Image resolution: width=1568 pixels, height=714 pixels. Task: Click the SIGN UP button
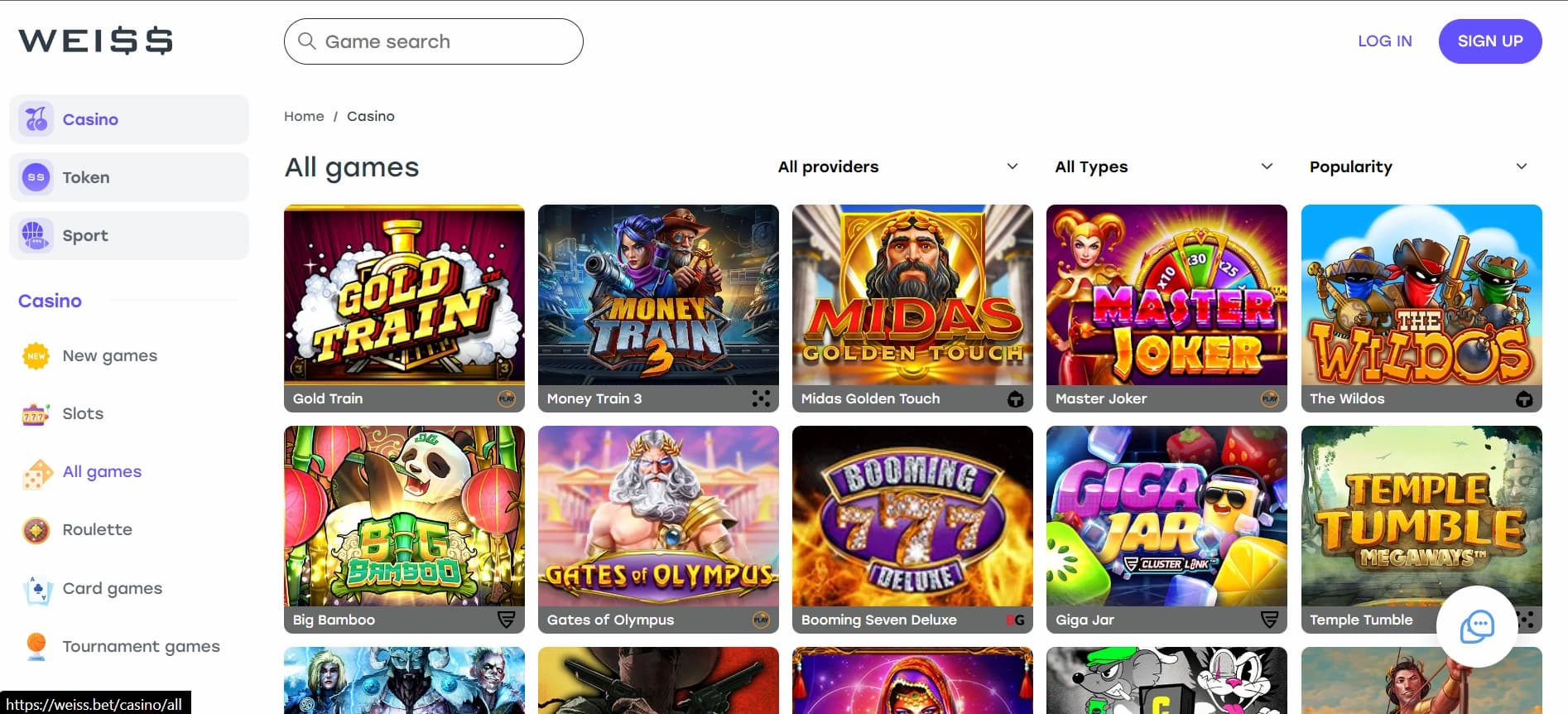[x=1490, y=41]
